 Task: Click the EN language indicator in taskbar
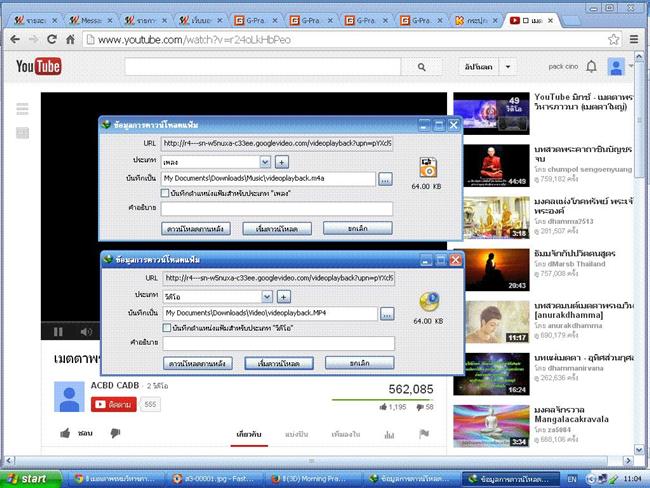572,479
